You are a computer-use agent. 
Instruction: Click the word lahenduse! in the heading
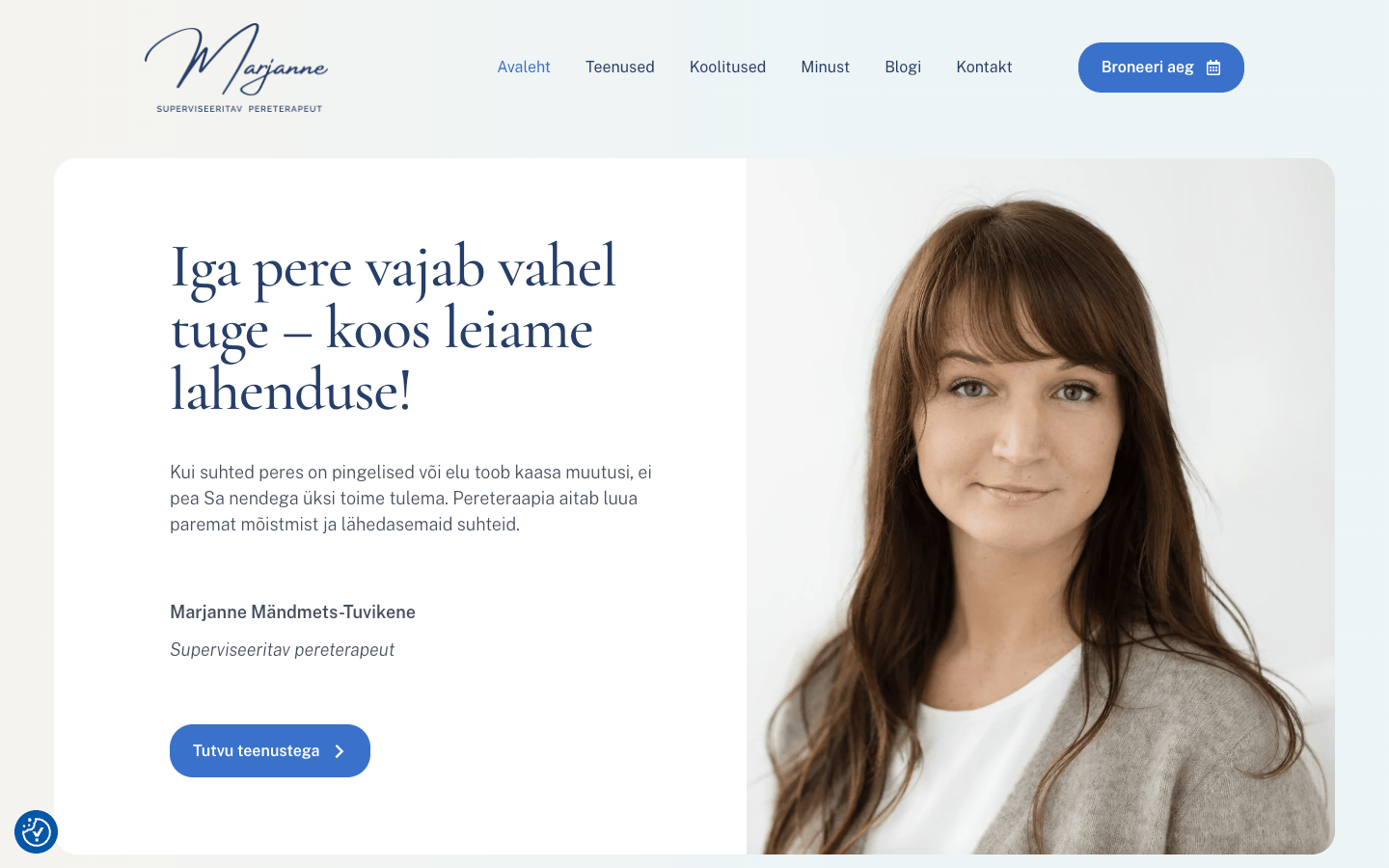[x=290, y=391]
